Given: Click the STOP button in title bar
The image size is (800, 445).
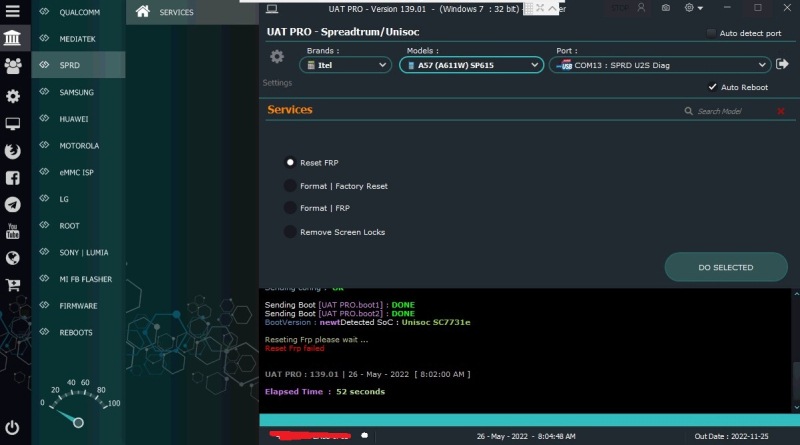Looking at the screenshot, I should click(620, 8).
